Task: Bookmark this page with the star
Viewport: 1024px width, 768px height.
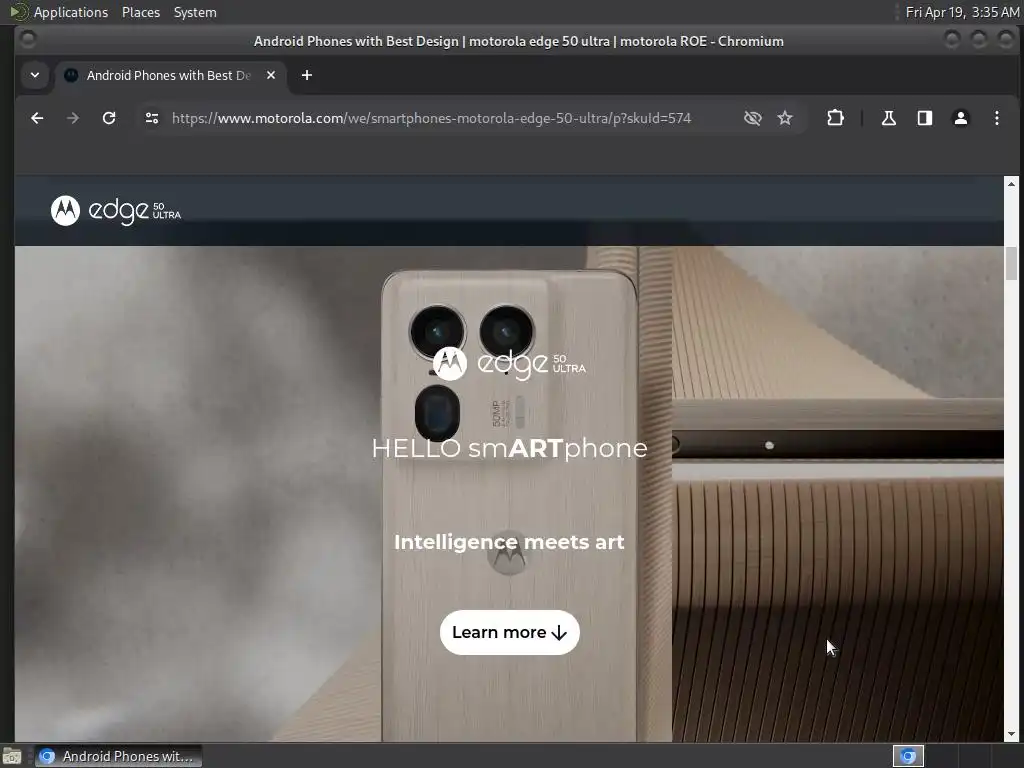Action: [785, 118]
